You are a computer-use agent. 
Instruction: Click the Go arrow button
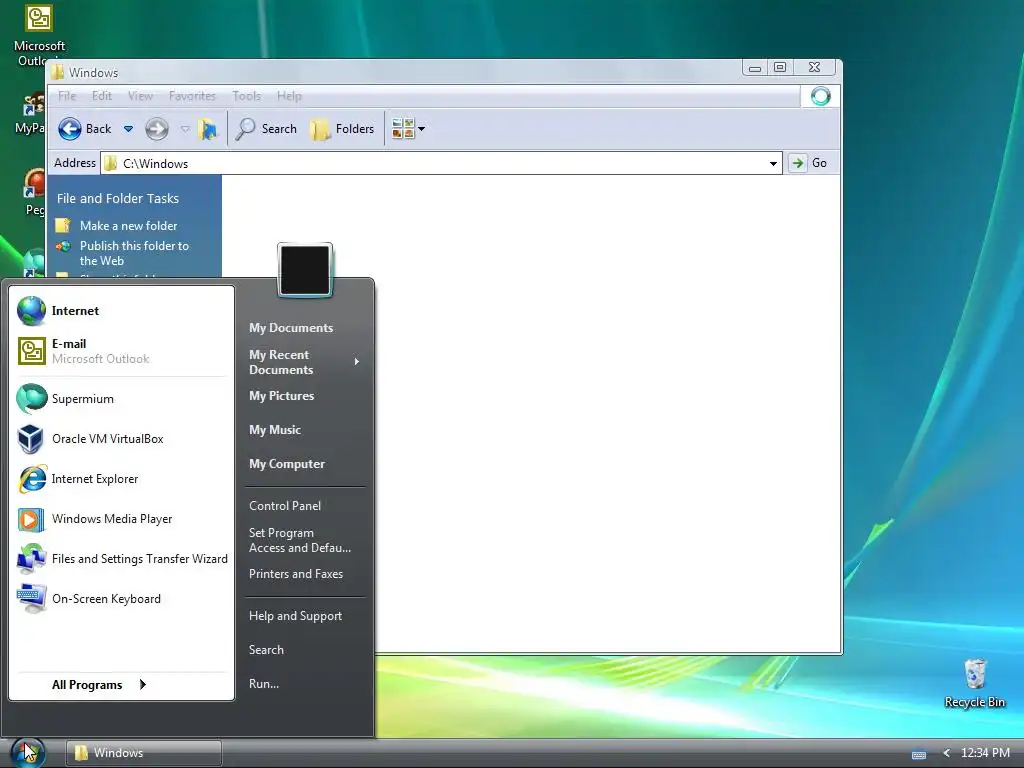tap(797, 163)
